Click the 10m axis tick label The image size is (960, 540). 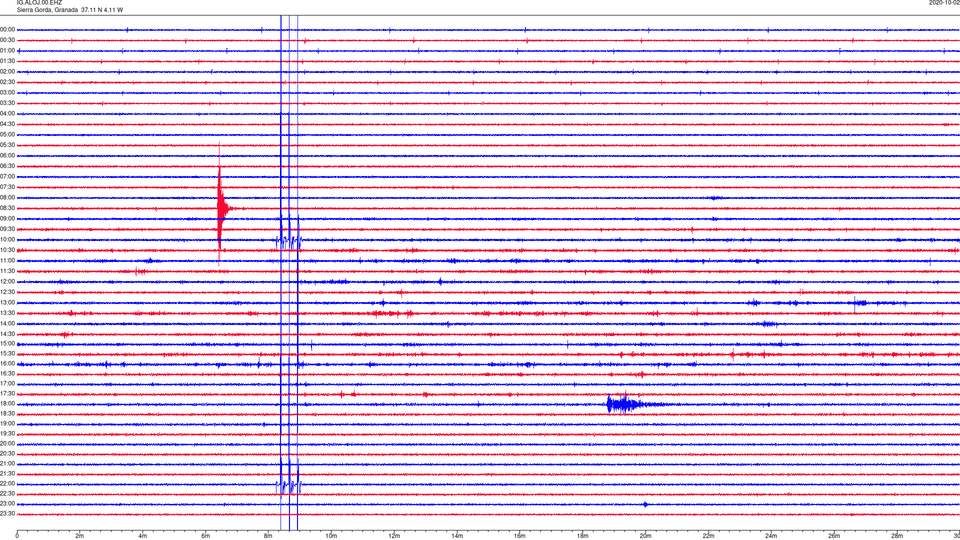331,536
